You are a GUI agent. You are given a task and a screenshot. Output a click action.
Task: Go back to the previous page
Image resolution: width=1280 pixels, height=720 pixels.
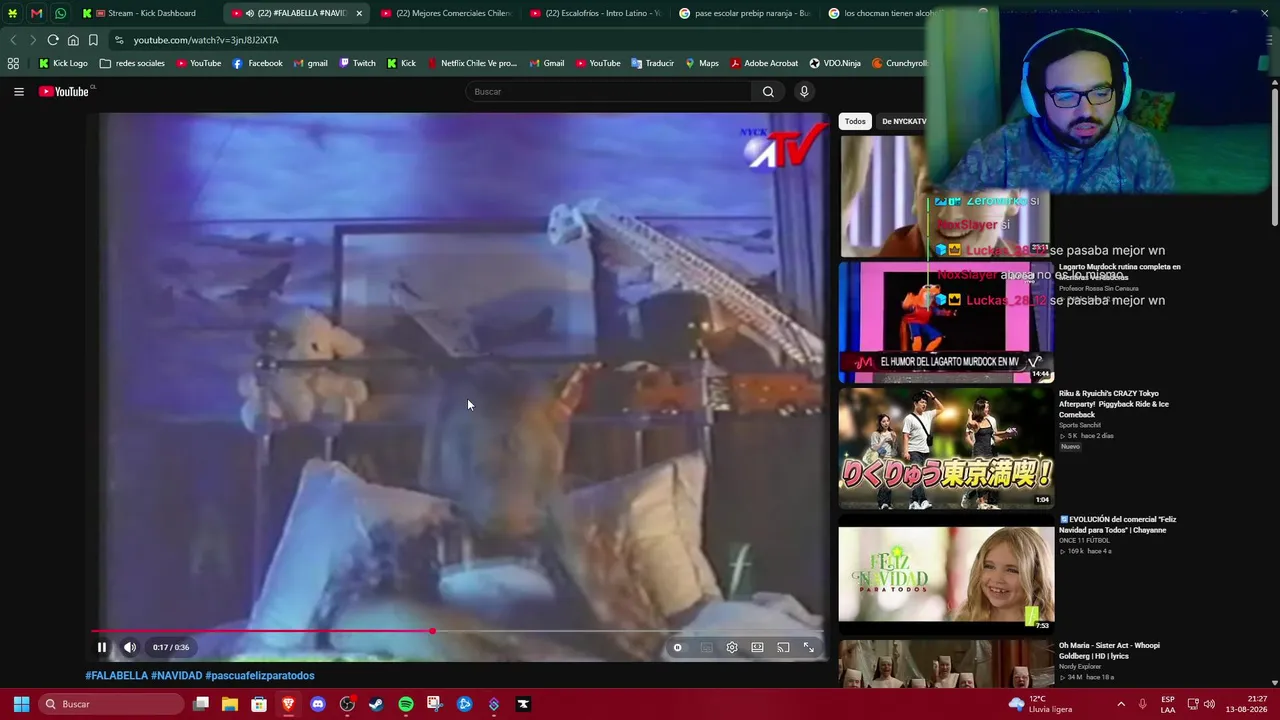(13, 40)
